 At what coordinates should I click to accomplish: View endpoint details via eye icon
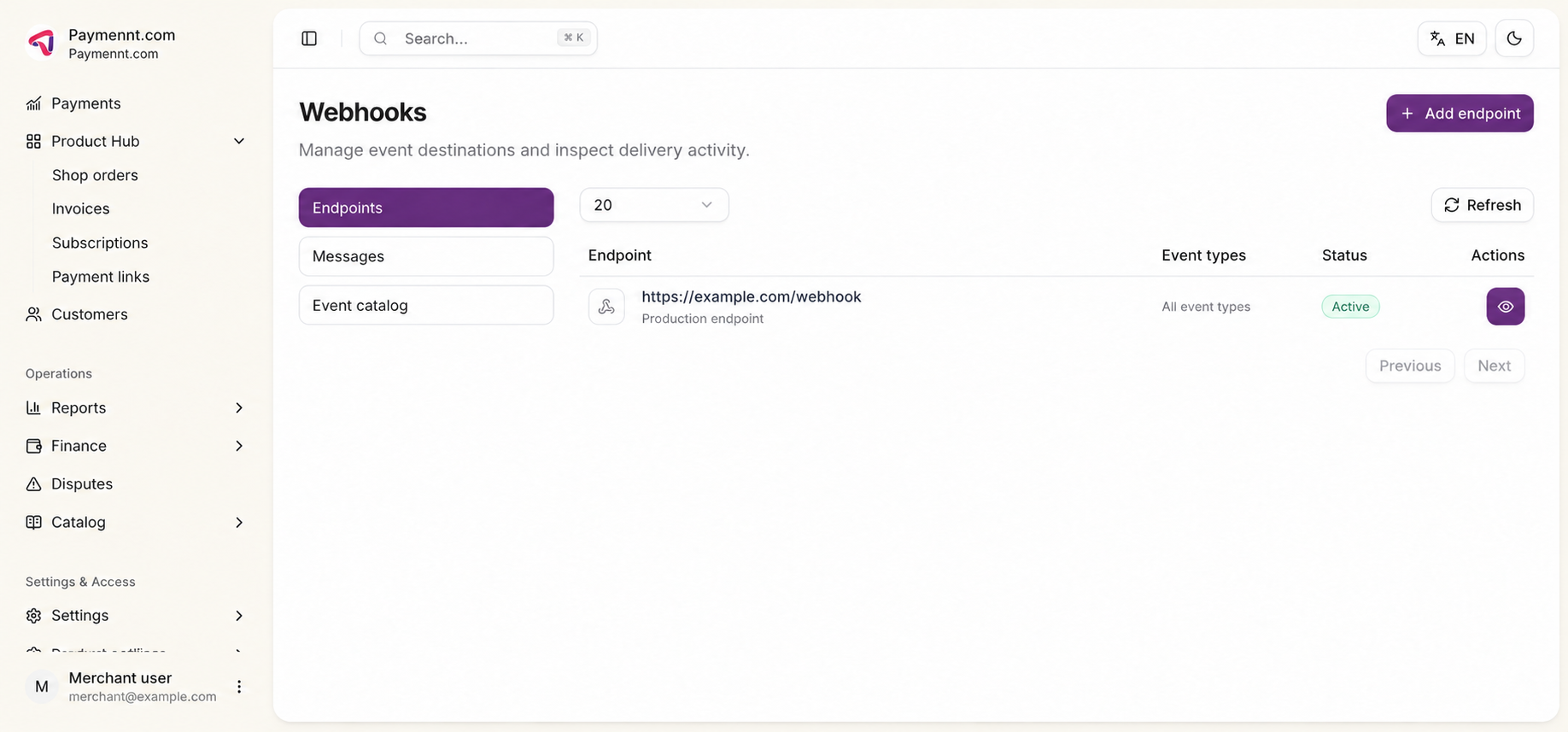[x=1506, y=307]
